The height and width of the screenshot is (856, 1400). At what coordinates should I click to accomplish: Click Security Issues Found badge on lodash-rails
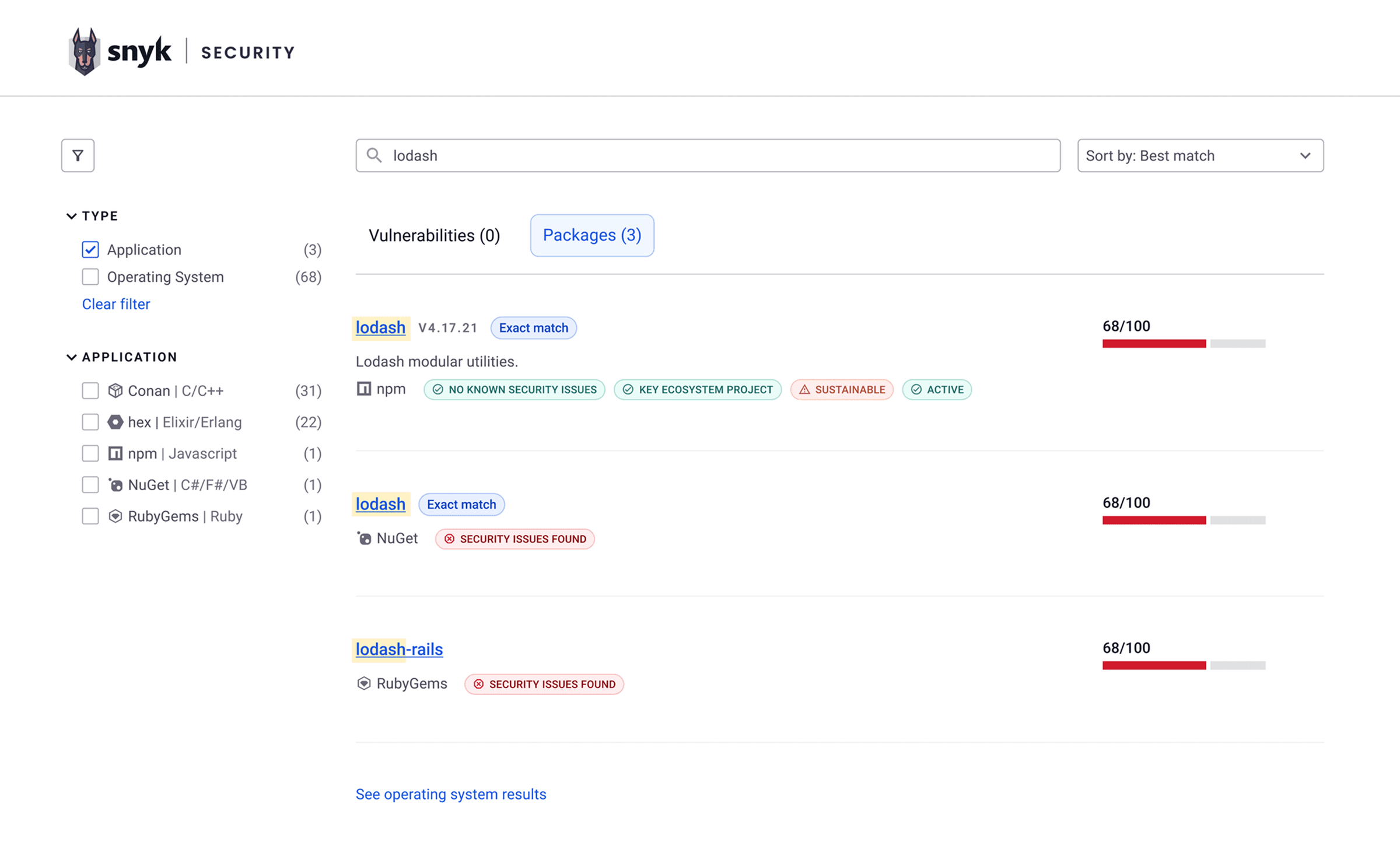pos(544,684)
